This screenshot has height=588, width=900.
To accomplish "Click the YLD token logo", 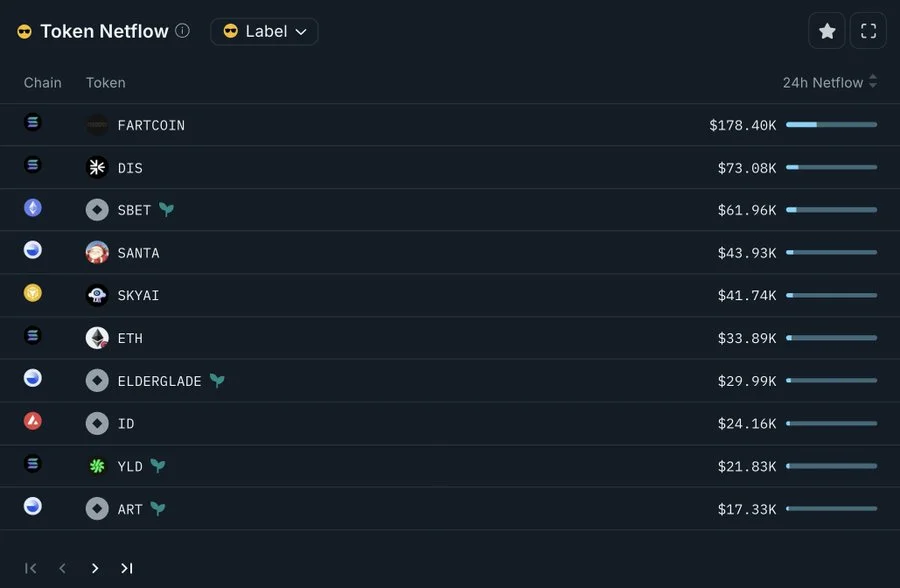I will [97, 466].
